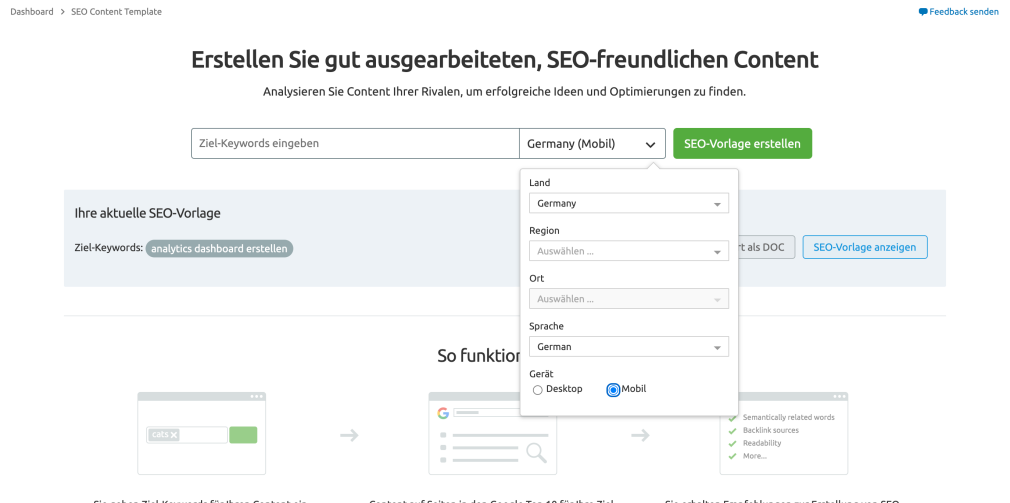This screenshot has width=1010, height=503.
Task: Open the Dashboard breadcrumb link
Action: pos(32,12)
